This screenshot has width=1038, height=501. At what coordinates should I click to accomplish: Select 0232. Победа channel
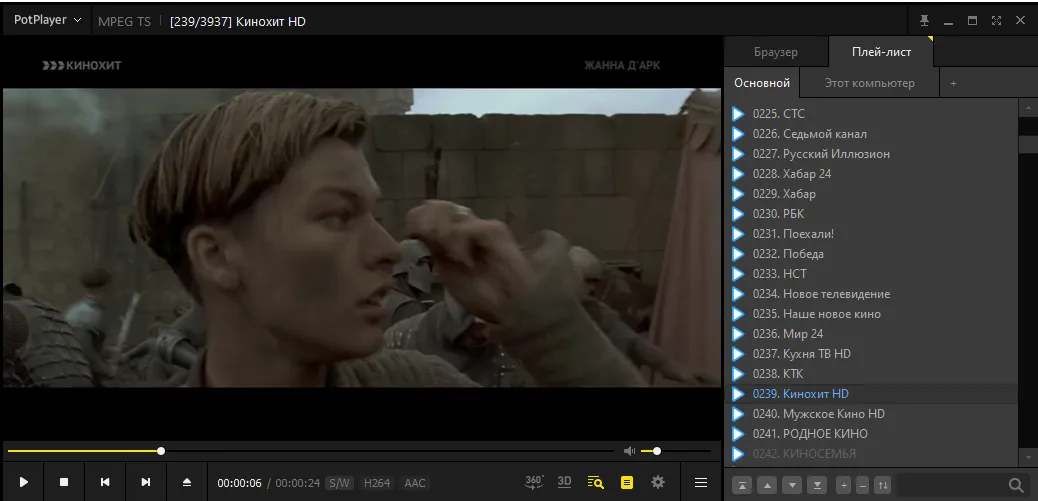[x=871, y=253]
